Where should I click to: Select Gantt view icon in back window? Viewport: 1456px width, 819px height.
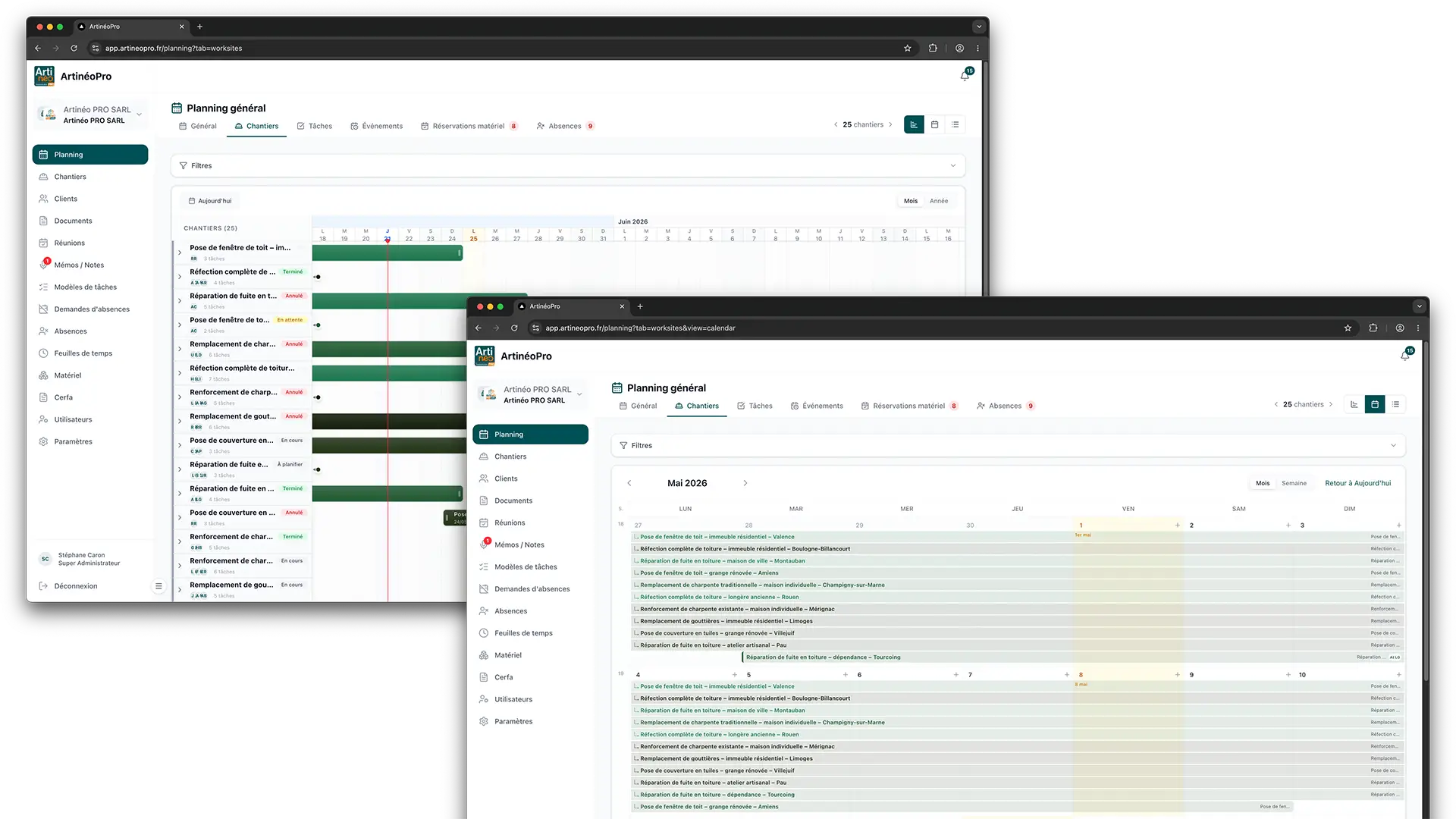coord(914,125)
